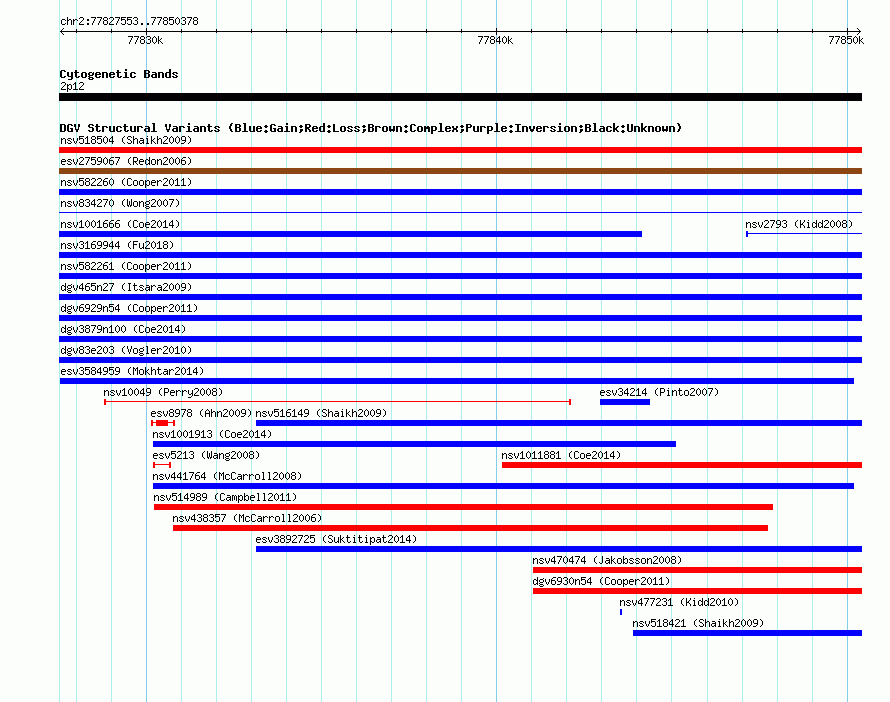Open the nsv1011881 (Coe2014) variant label
Viewport: 890px width, 702px height.
coord(561,455)
